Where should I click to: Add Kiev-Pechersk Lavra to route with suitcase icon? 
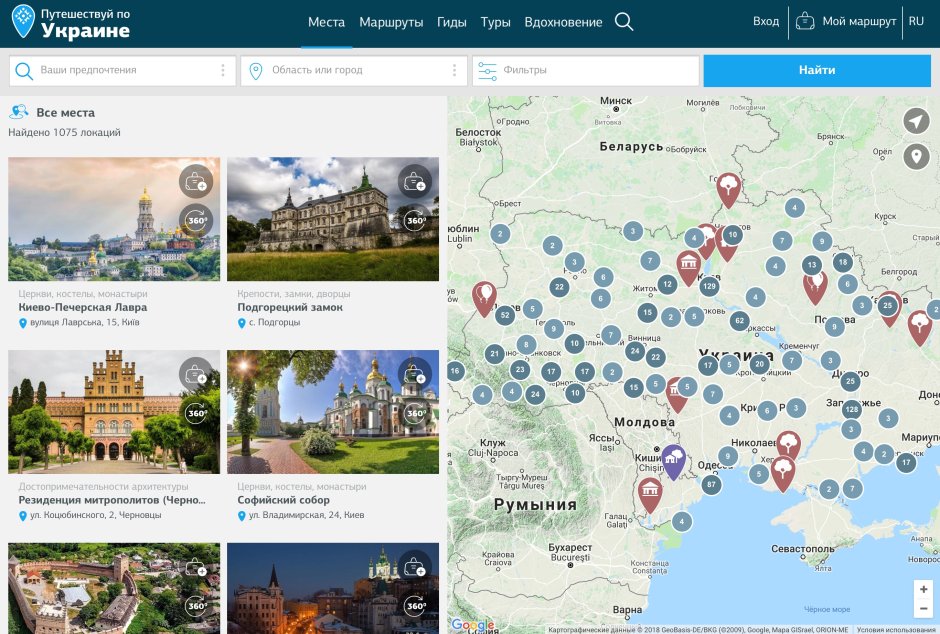point(196,181)
